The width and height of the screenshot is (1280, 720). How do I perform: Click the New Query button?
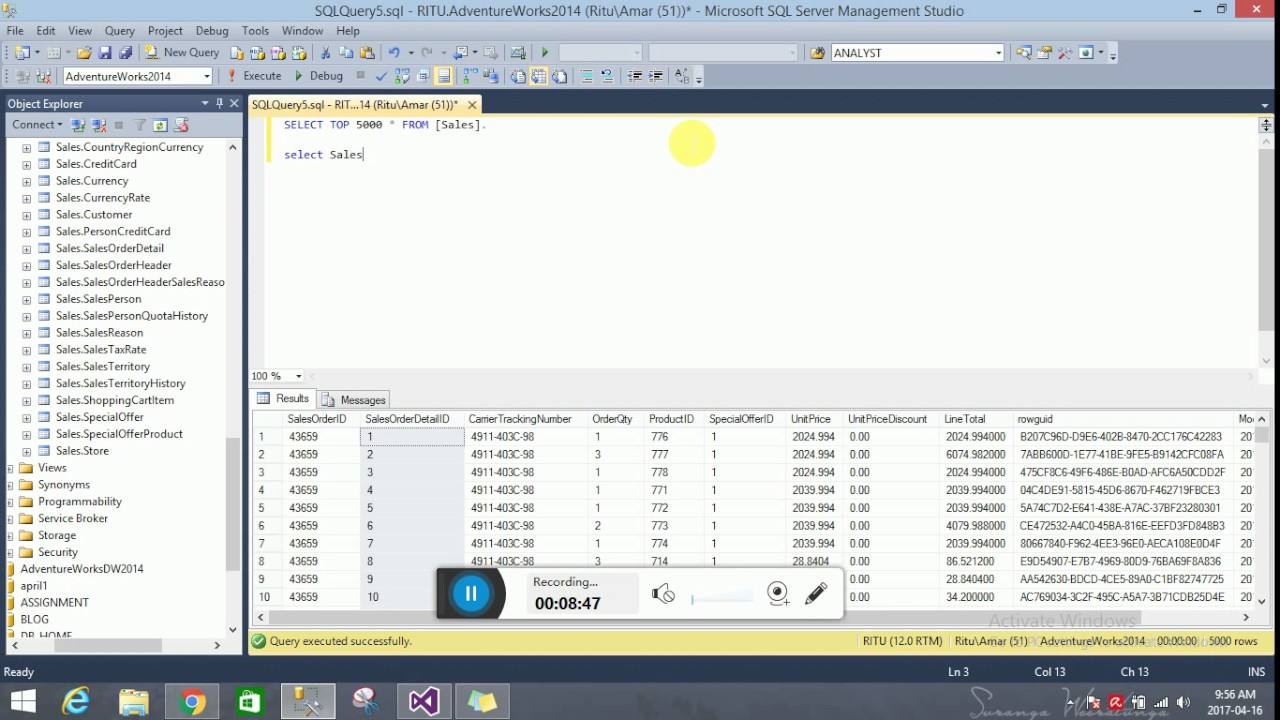pyautogui.click(x=182, y=52)
